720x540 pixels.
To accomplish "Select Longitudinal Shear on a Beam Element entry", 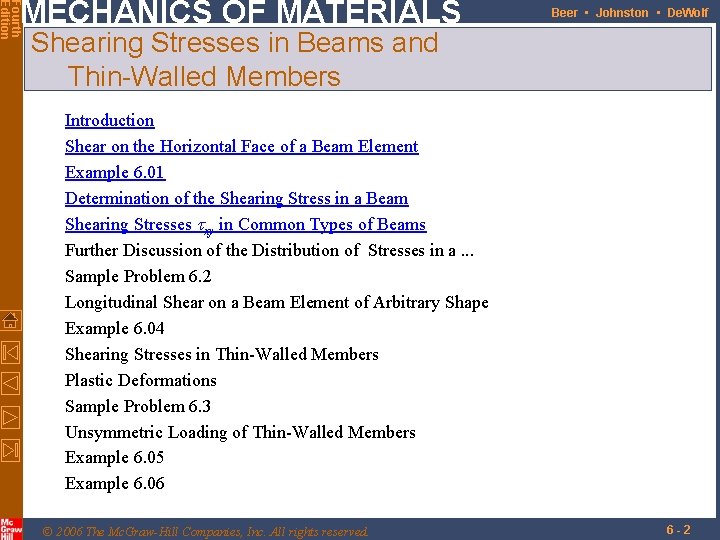I will [276, 303].
